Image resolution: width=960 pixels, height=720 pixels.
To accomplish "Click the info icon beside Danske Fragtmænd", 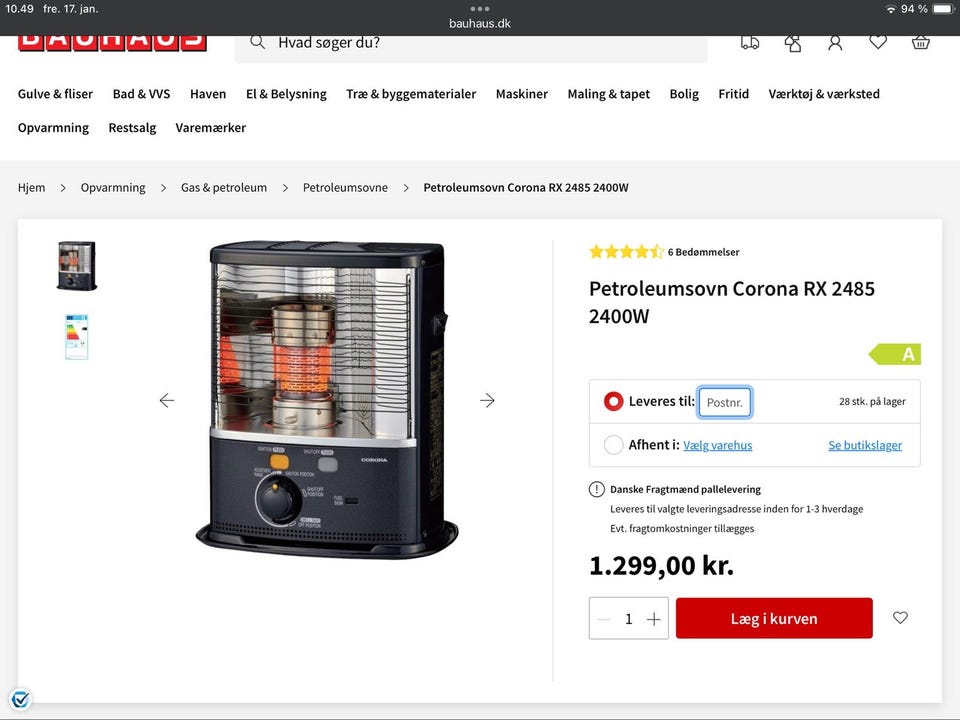I will click(x=596, y=489).
